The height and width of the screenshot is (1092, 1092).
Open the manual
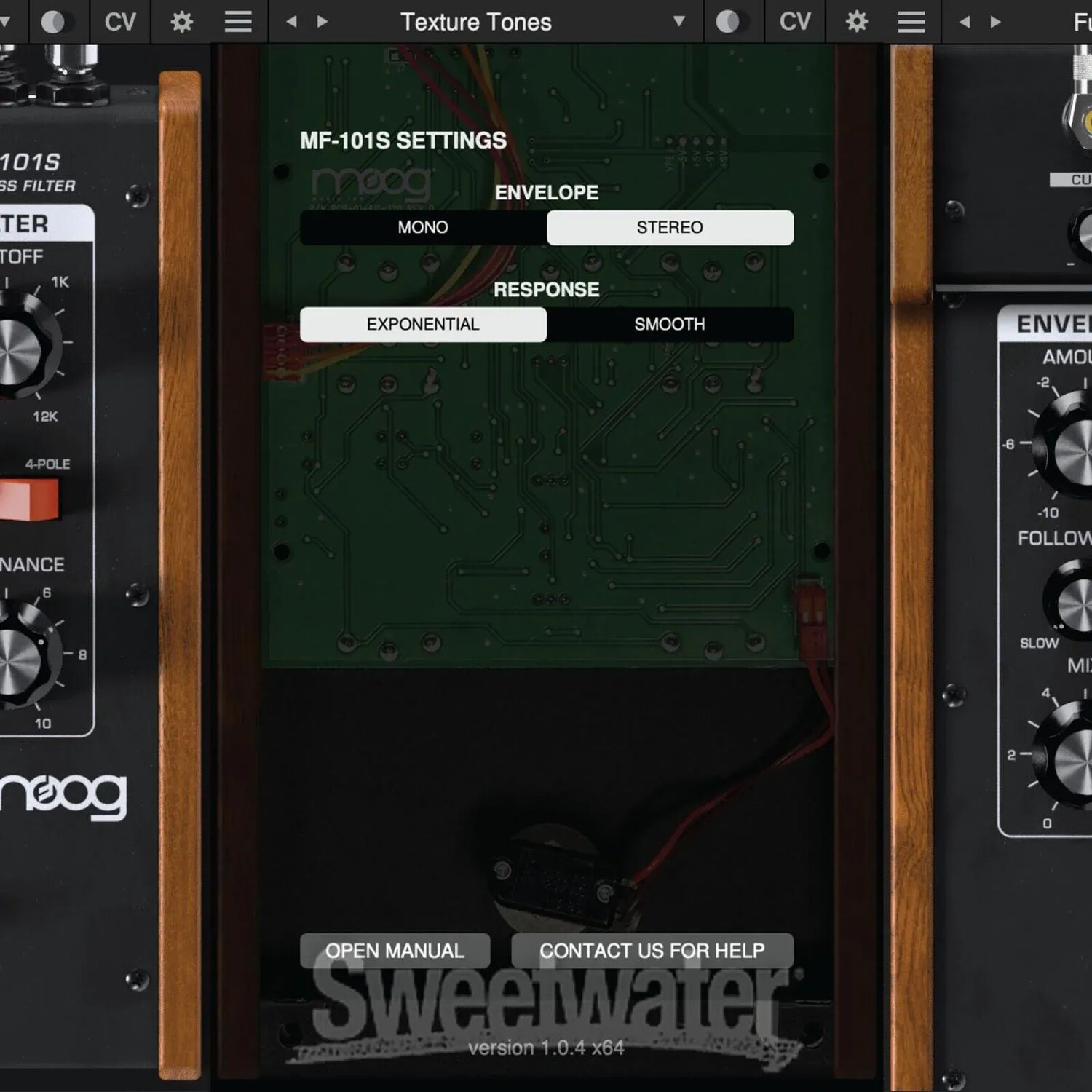(x=395, y=950)
